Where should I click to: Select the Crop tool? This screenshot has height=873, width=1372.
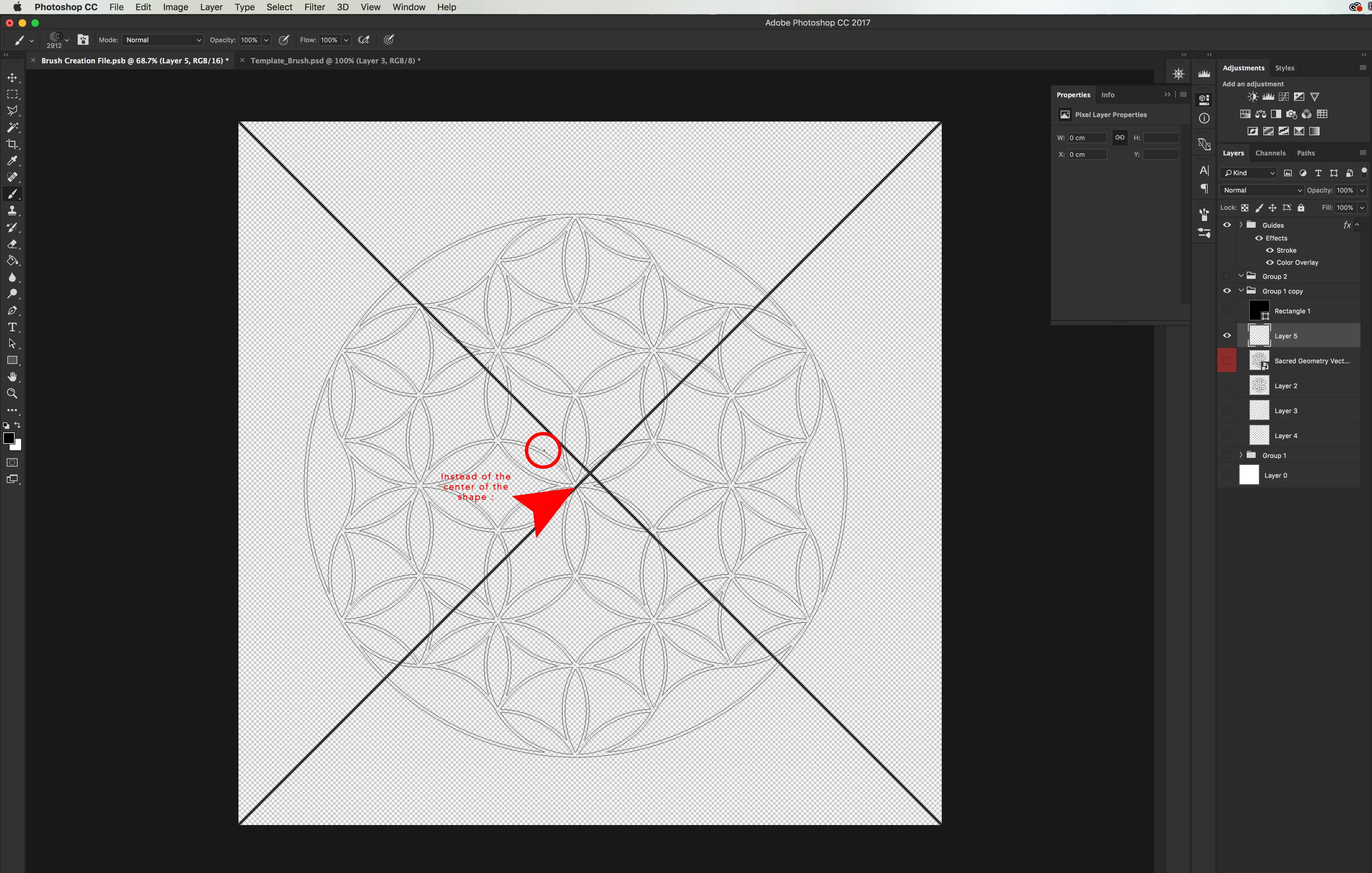pos(12,144)
